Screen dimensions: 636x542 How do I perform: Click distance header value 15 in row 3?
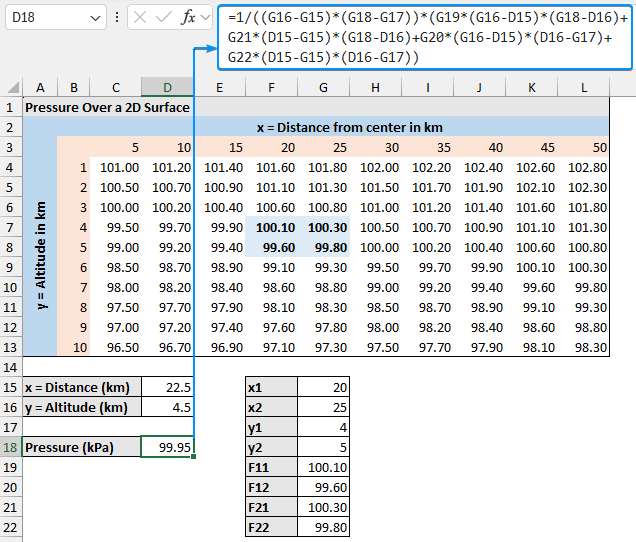219,147
